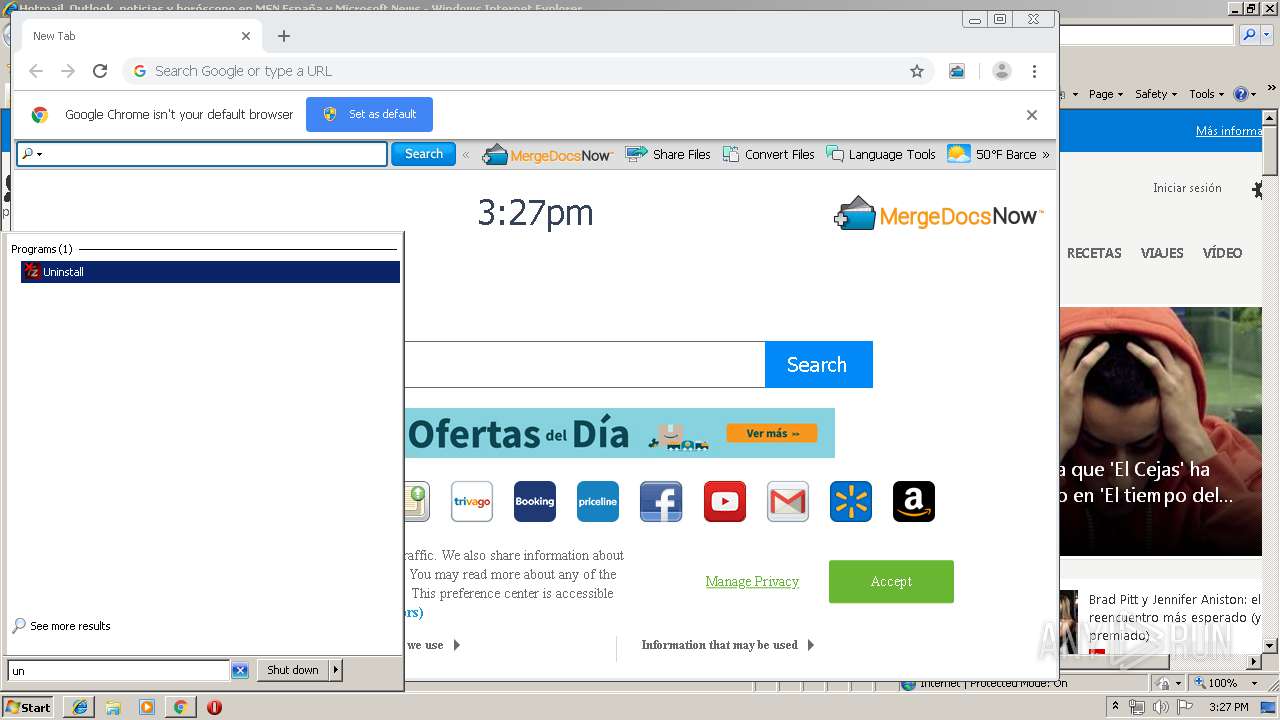The image size is (1280, 720).
Task: Open the RECETAS tab on MSN
Action: pyautogui.click(x=1094, y=253)
